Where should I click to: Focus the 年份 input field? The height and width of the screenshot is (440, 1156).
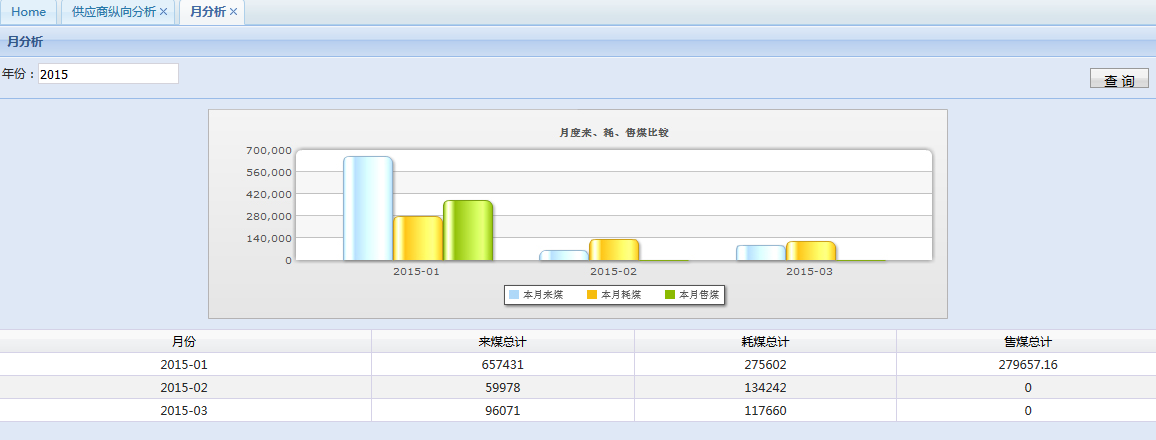tap(108, 74)
